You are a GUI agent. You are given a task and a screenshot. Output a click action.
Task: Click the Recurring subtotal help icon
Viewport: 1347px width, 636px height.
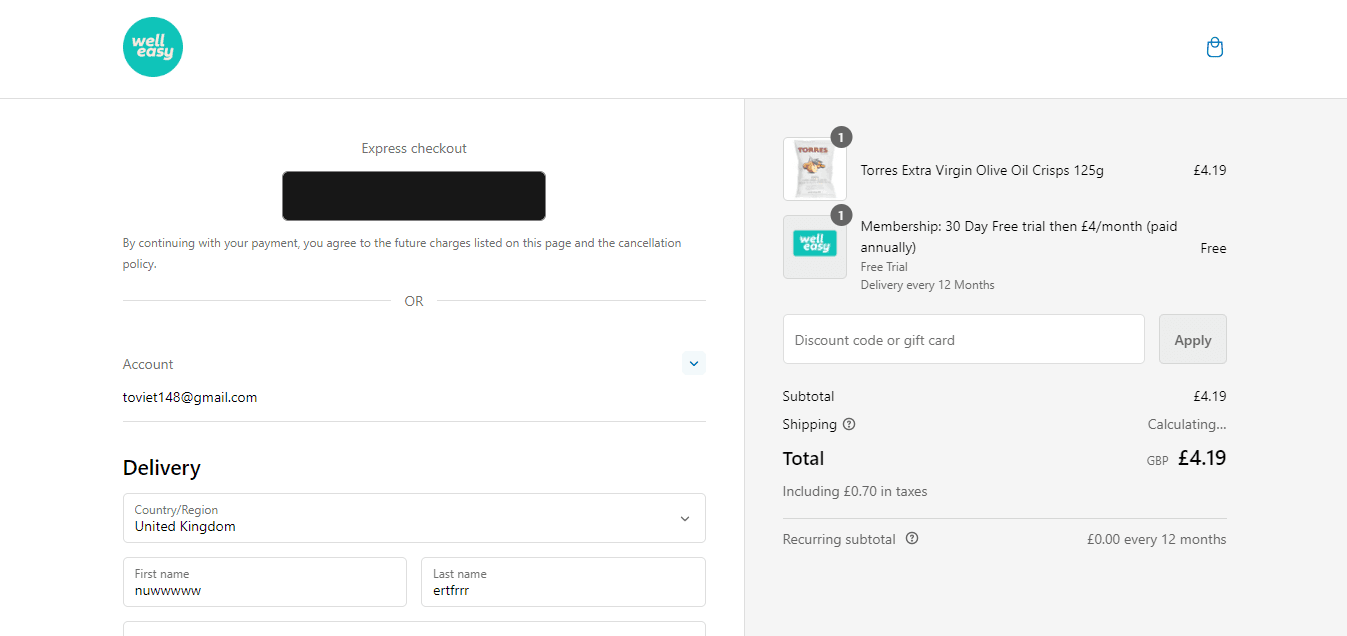912,538
